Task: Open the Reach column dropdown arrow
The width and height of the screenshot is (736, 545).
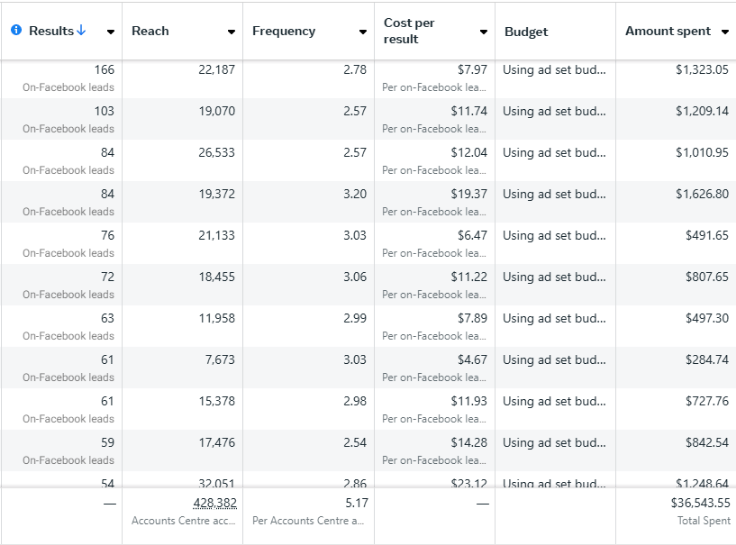Action: click(x=231, y=32)
